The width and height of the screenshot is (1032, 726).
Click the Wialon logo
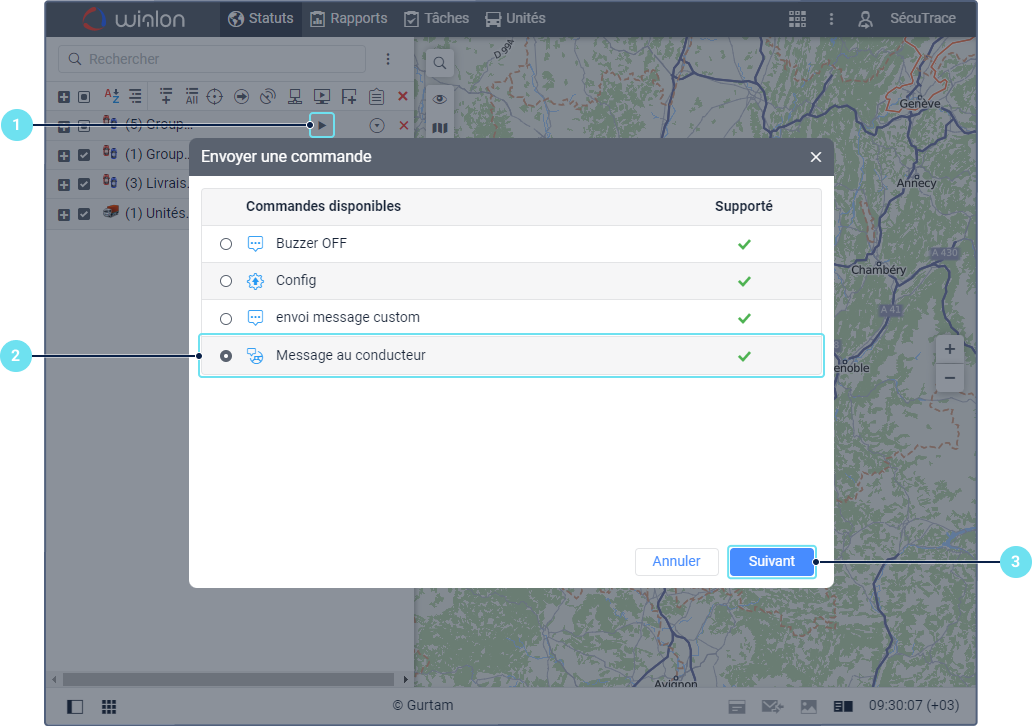point(134,19)
